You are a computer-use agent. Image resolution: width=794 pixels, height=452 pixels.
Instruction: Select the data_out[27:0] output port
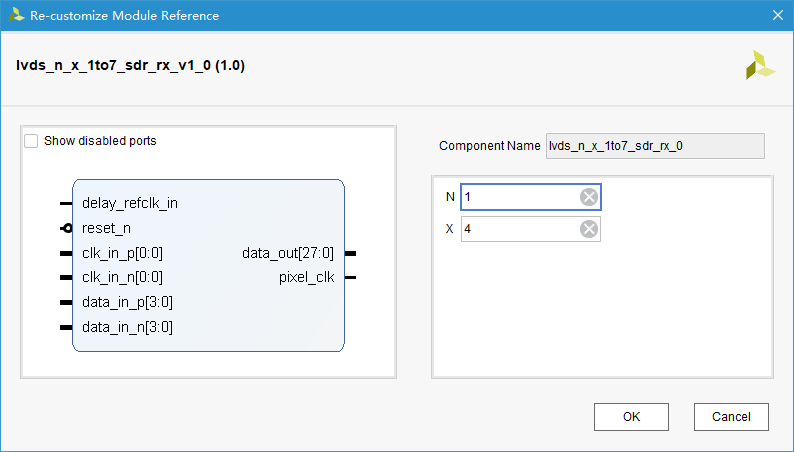click(288, 253)
